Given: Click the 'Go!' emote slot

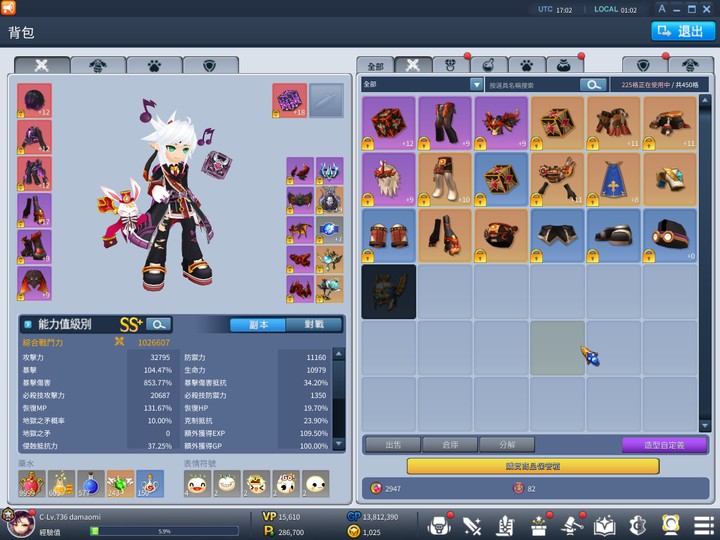Looking at the screenshot, I should coord(286,484).
